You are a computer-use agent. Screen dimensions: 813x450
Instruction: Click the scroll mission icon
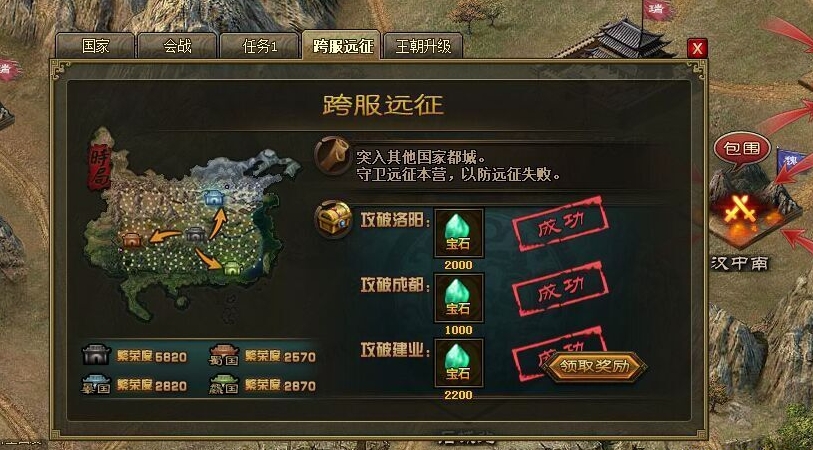point(332,154)
